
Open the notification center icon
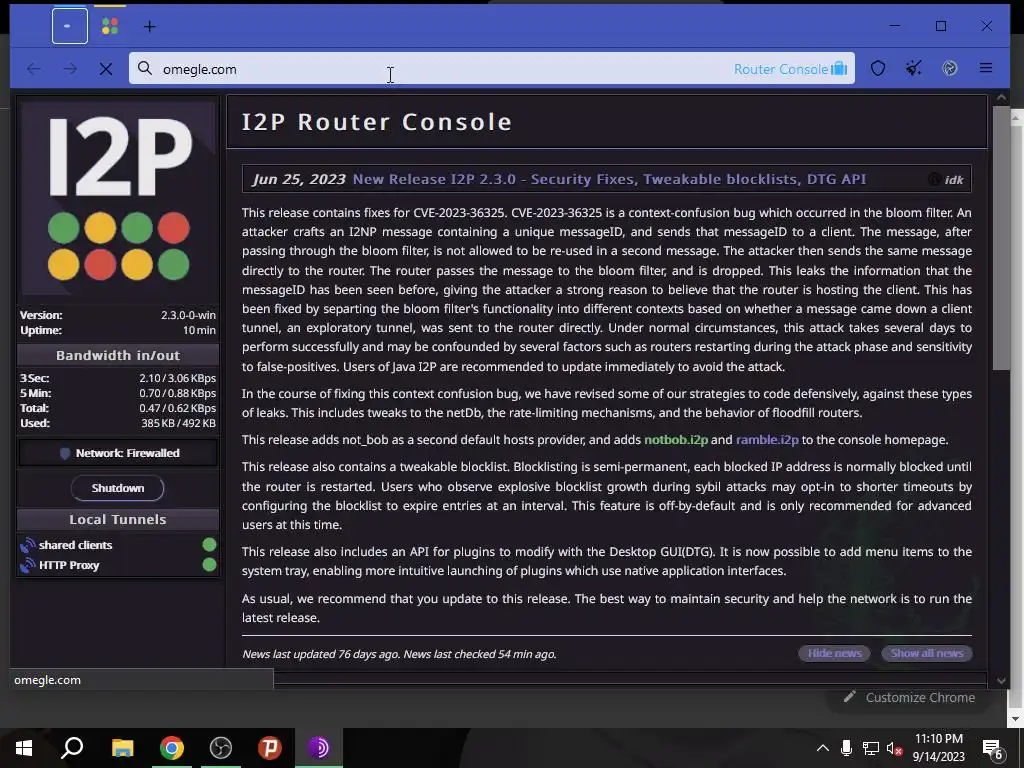tap(993, 749)
